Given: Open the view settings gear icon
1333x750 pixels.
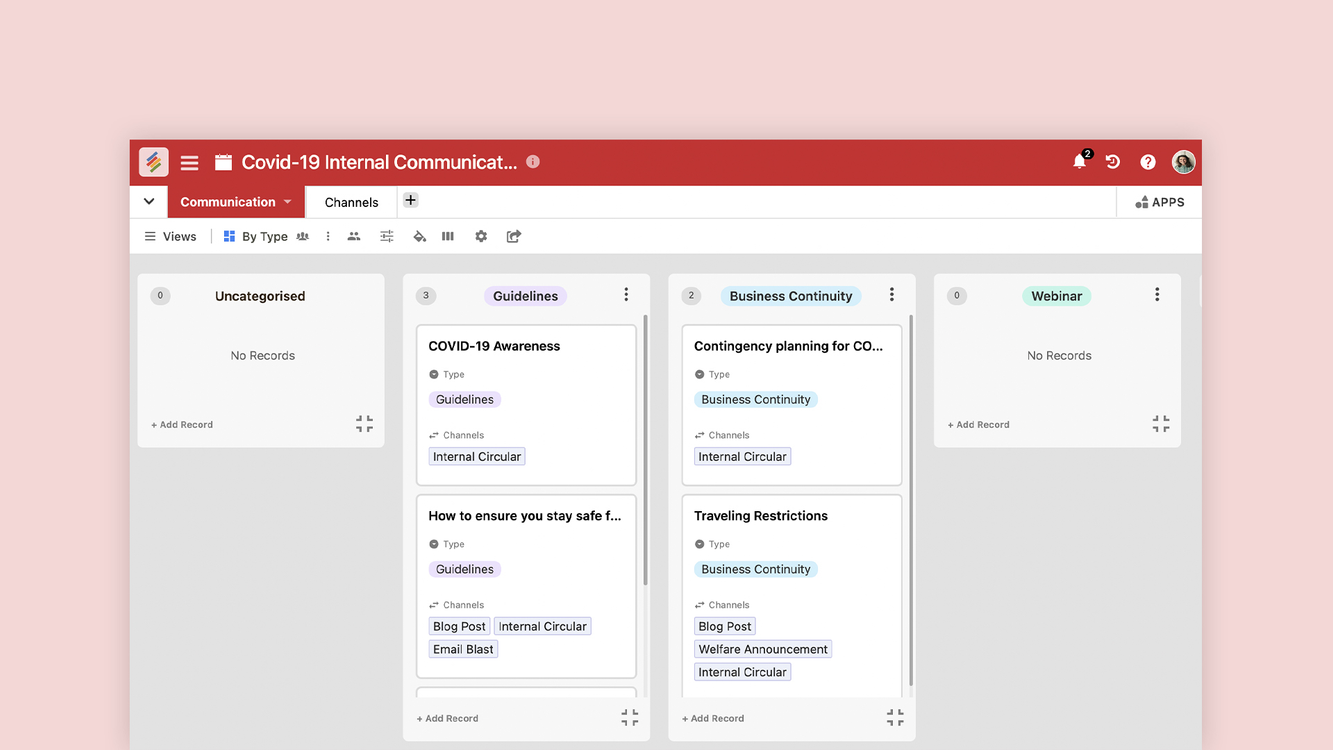Looking at the screenshot, I should click(x=481, y=237).
